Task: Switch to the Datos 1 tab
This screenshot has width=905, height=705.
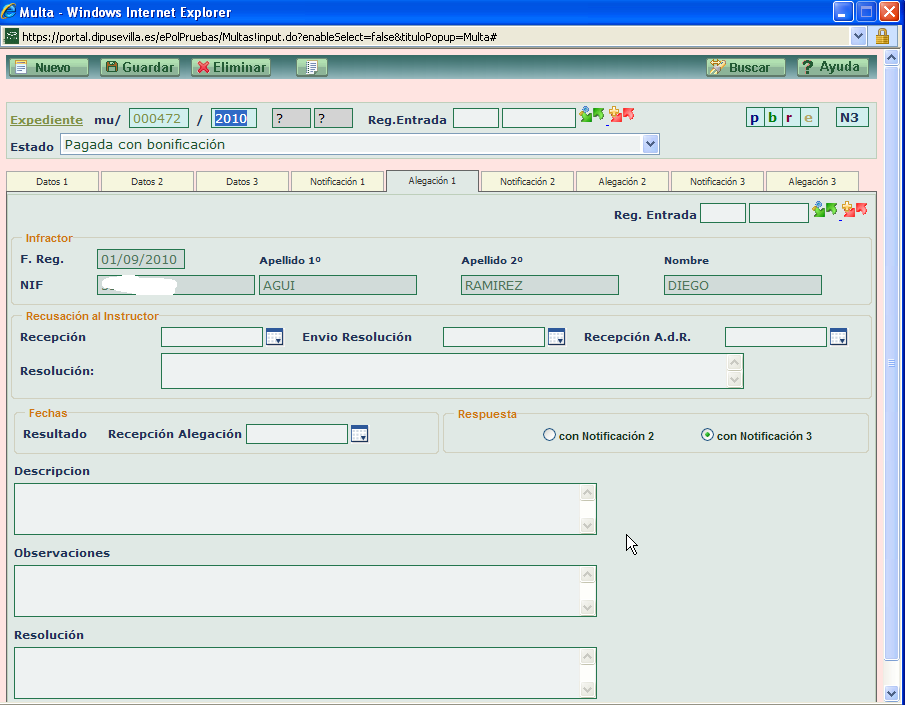Action: tap(52, 182)
